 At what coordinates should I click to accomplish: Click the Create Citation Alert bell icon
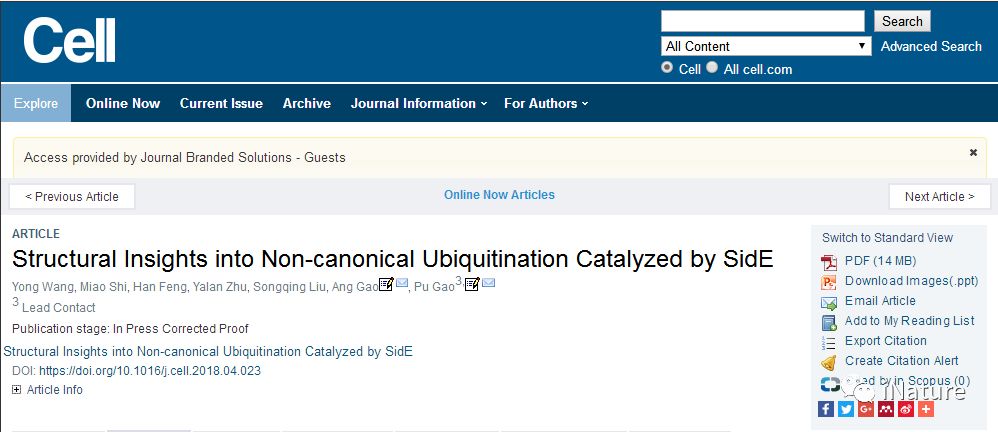point(829,363)
